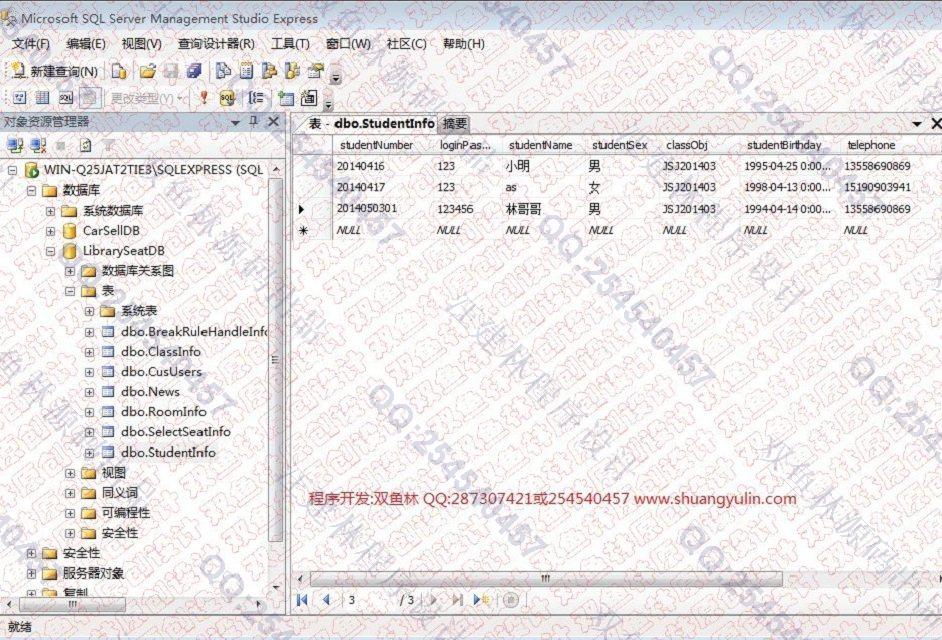Switch to the 摘要 tab
The width and height of the screenshot is (942, 640).
[454, 124]
